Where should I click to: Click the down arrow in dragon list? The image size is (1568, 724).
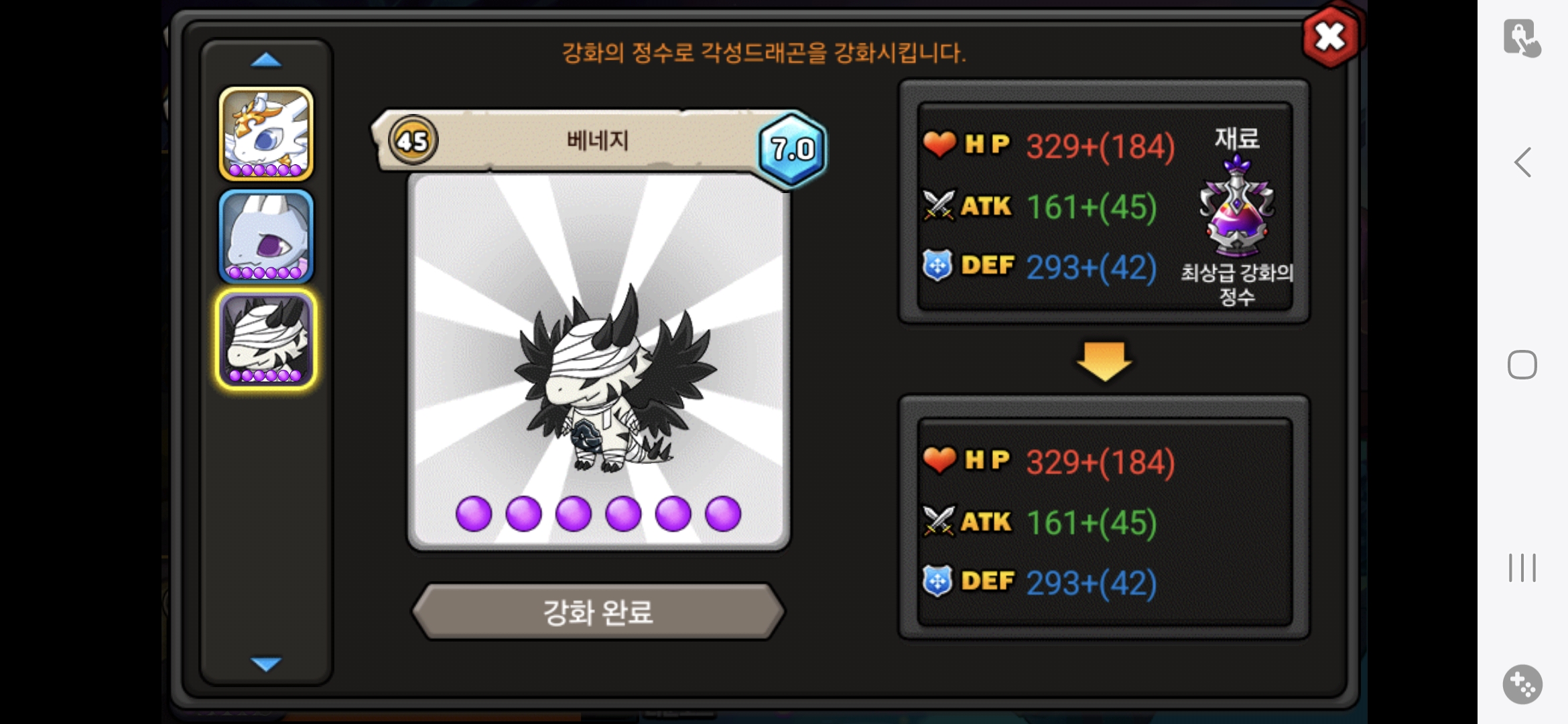(x=266, y=664)
